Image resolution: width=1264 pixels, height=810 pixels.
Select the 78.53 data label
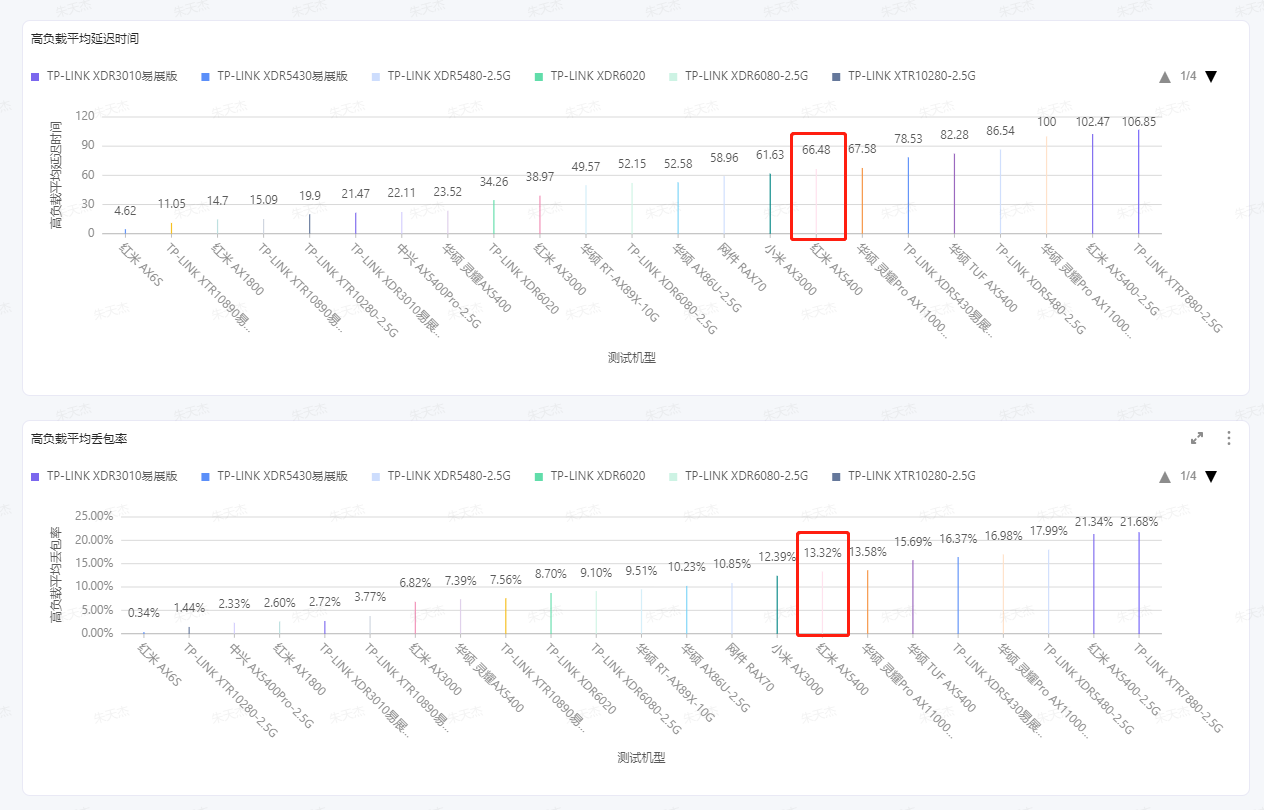tap(908, 139)
